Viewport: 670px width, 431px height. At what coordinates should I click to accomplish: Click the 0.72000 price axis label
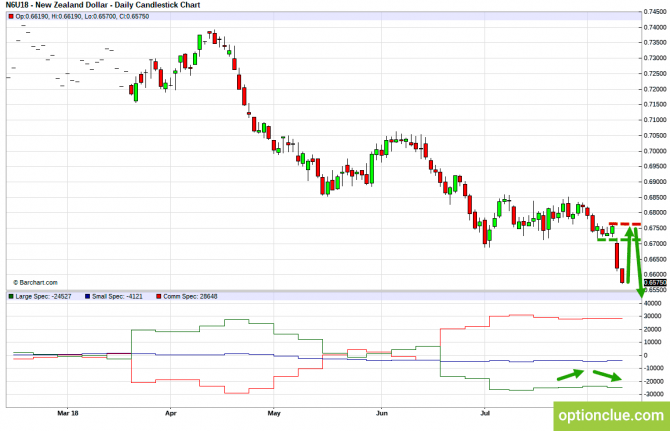point(655,89)
